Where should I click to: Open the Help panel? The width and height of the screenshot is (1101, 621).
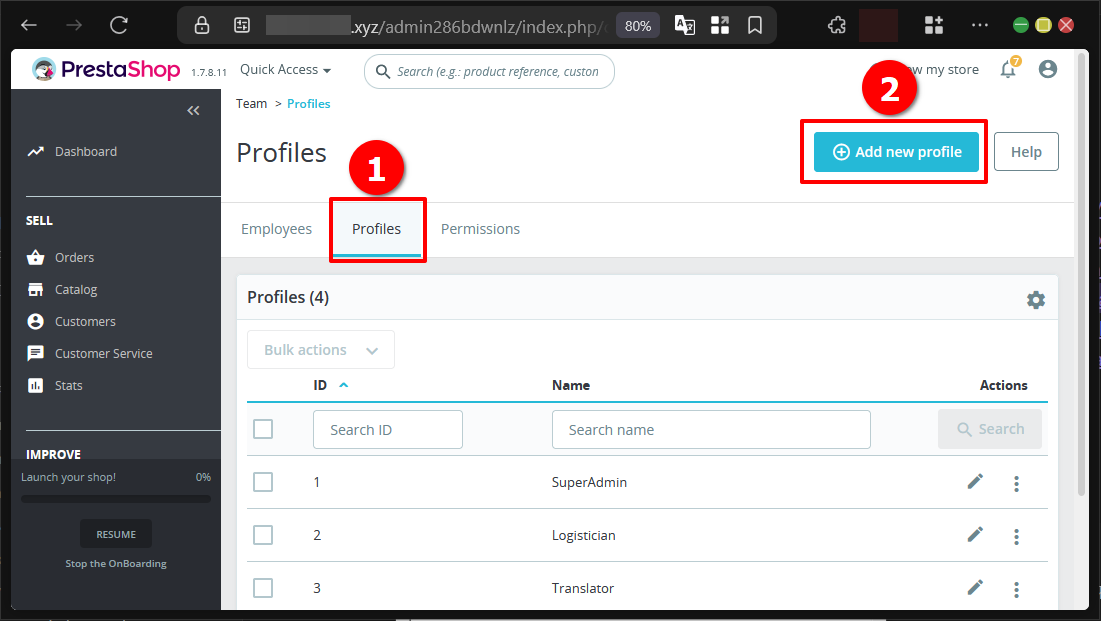1026,151
